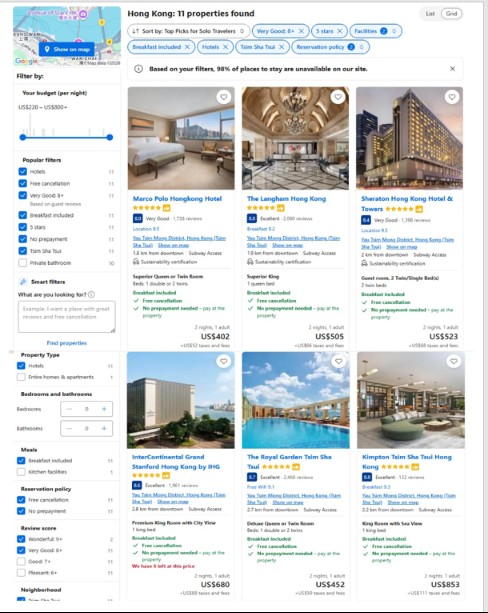Check the 'Private bathroom' filter
The image size is (488, 613).
(23, 263)
